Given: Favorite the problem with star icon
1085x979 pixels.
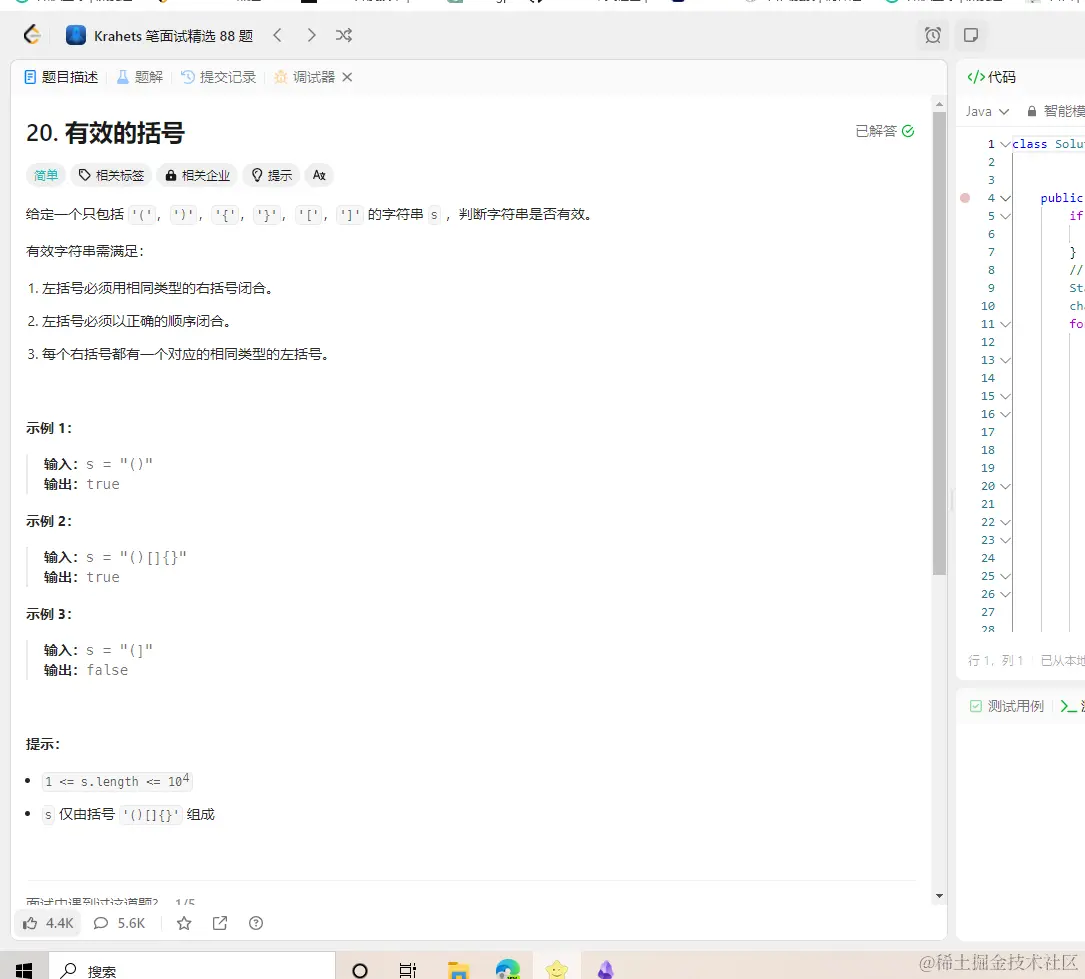Looking at the screenshot, I should pyautogui.click(x=184, y=923).
